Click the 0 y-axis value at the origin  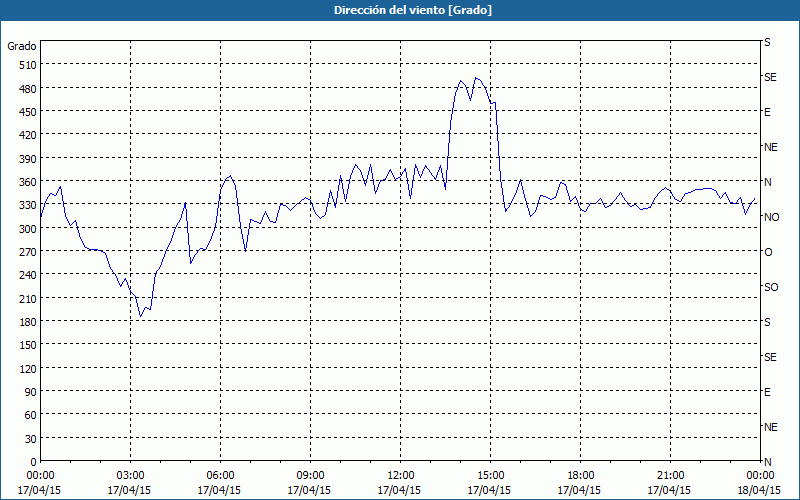tap(34, 462)
